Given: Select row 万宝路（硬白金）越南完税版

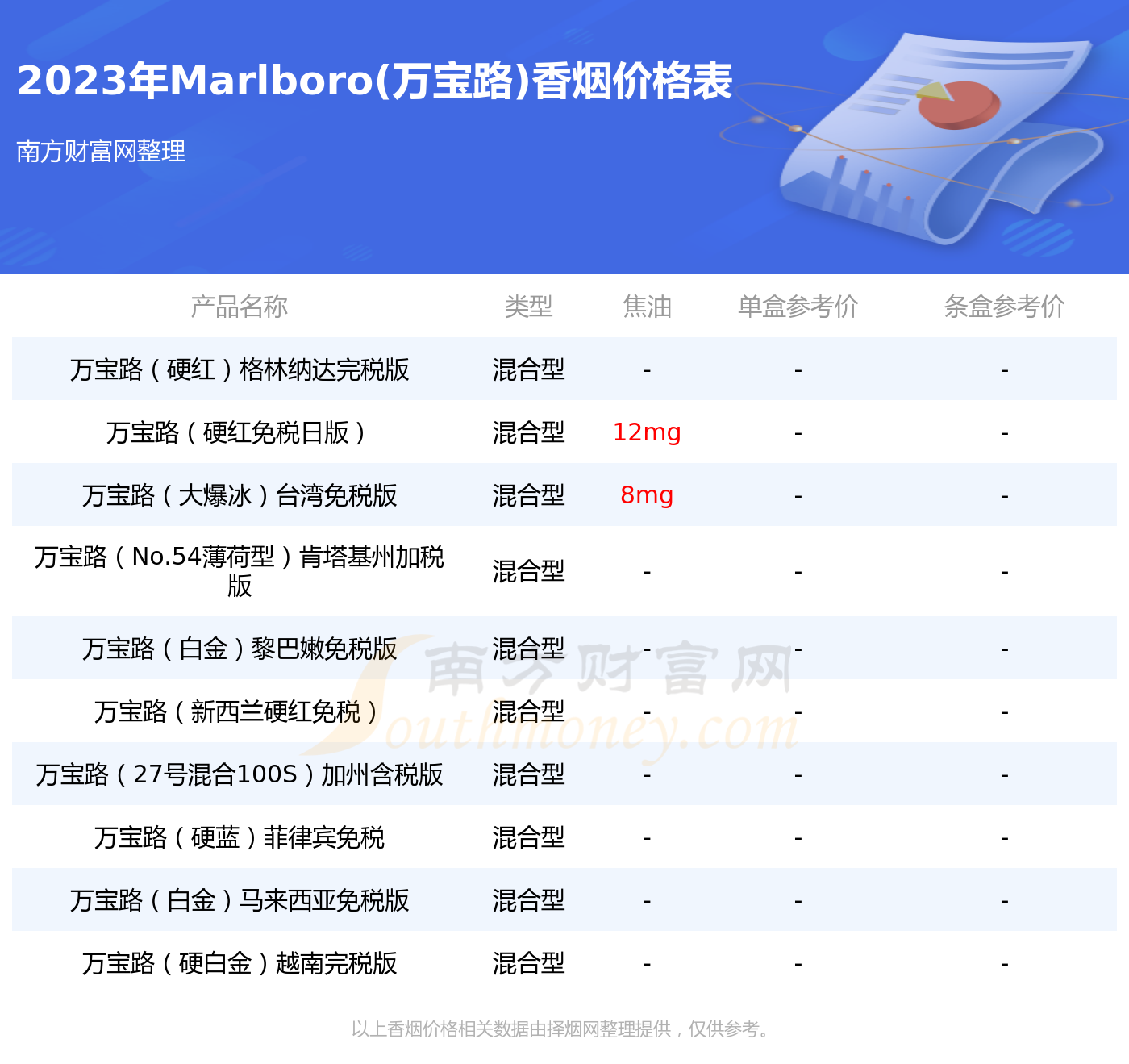Looking at the screenshot, I should [x=564, y=962].
